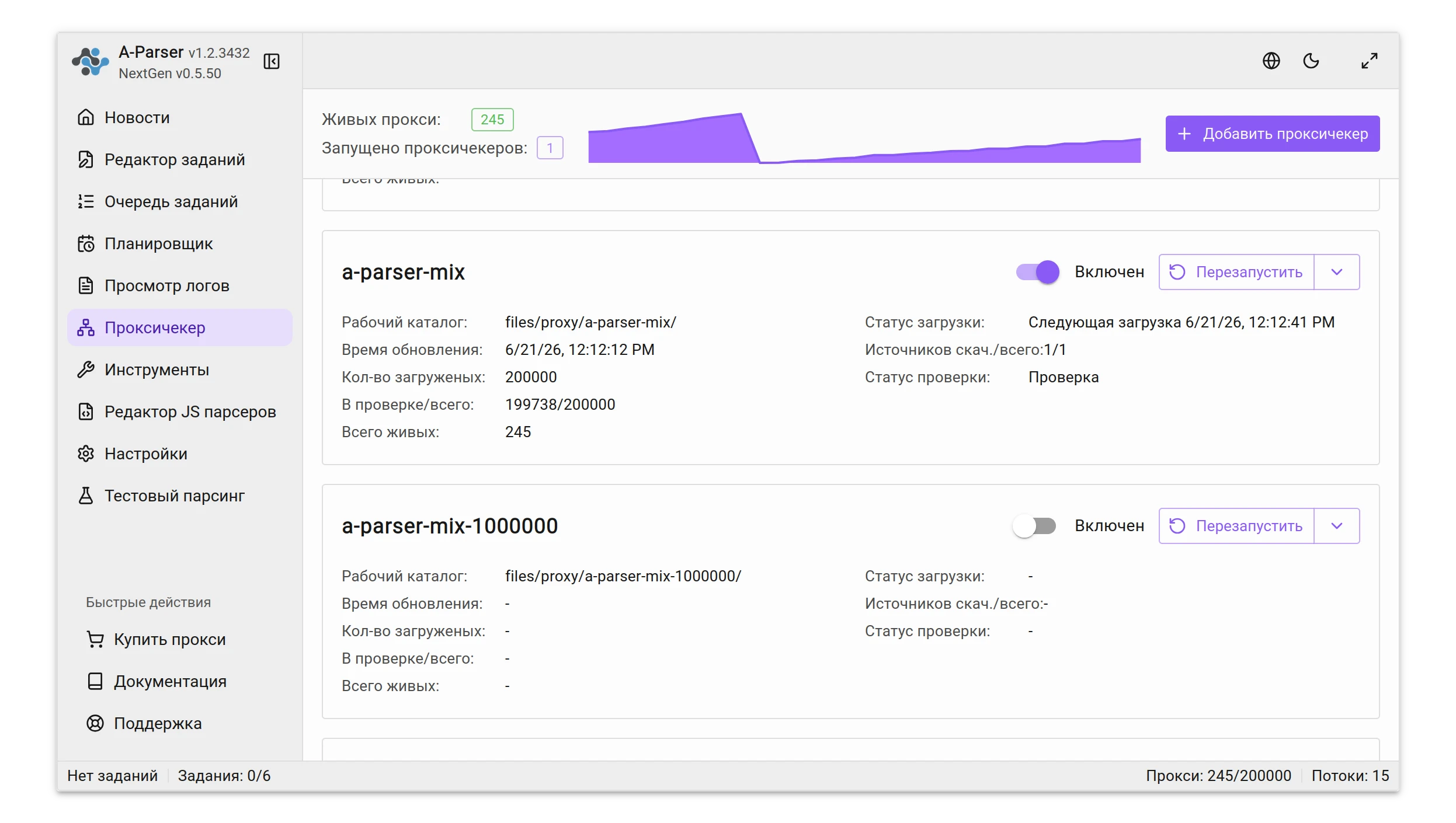Click the Проверка status value
Viewport: 1456px width, 823px height.
(x=1064, y=377)
